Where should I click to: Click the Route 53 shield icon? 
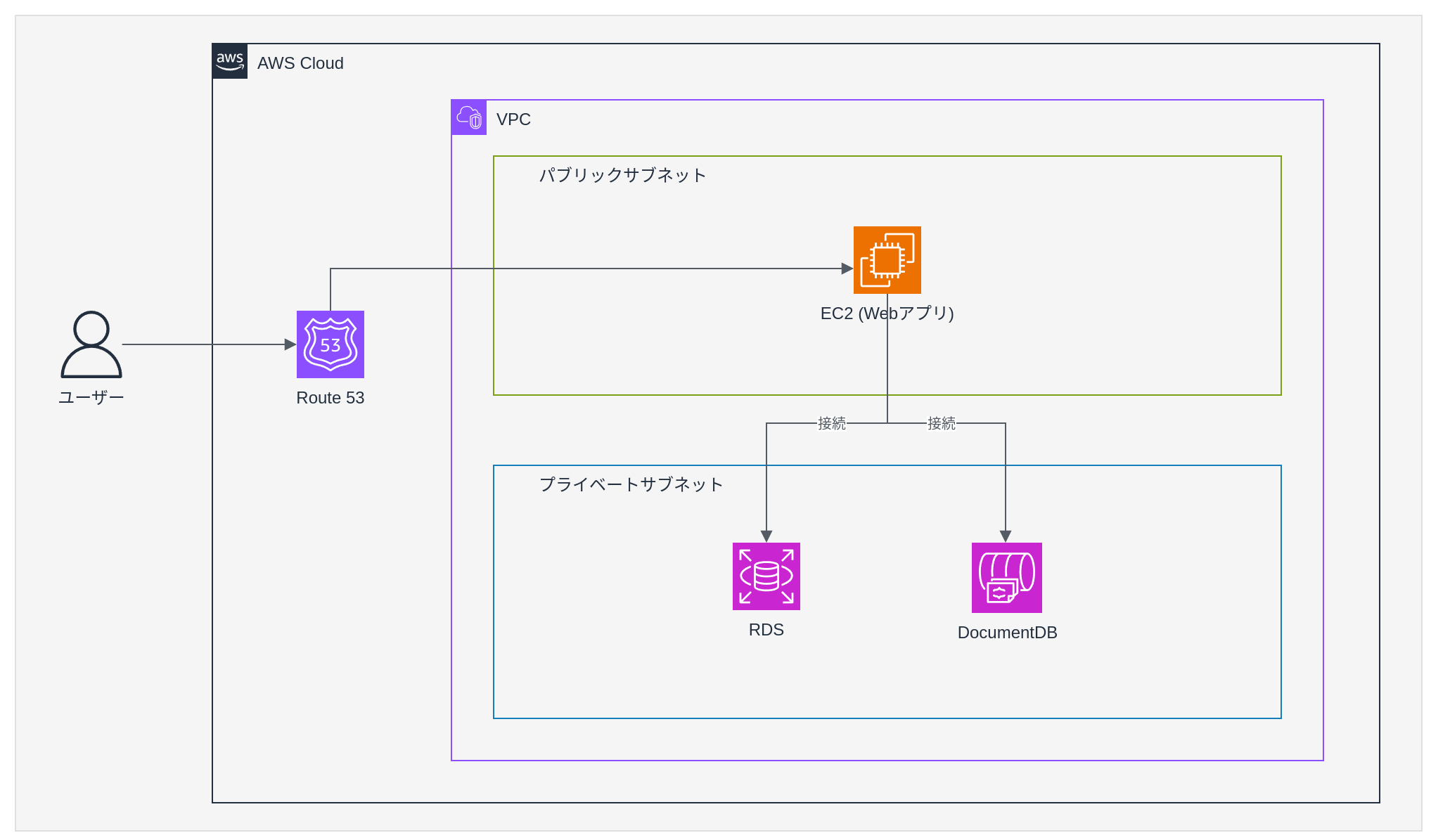(330, 344)
